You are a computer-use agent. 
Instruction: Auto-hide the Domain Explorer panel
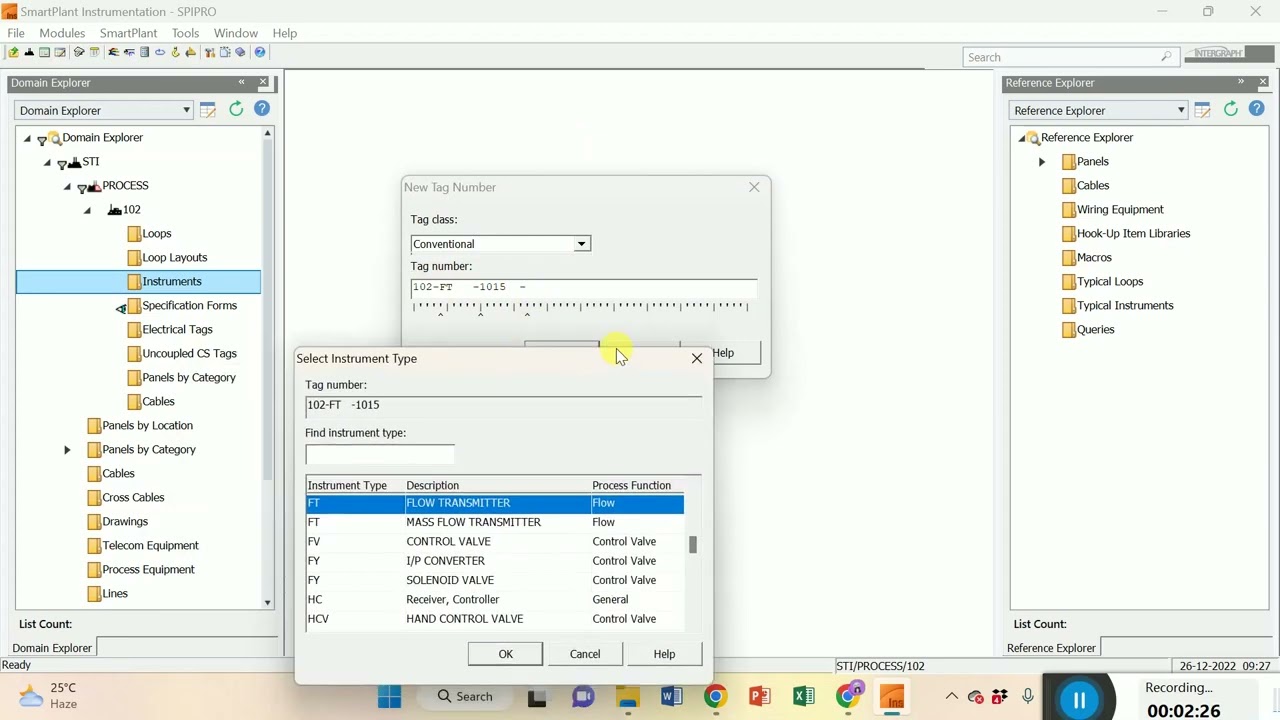click(241, 82)
